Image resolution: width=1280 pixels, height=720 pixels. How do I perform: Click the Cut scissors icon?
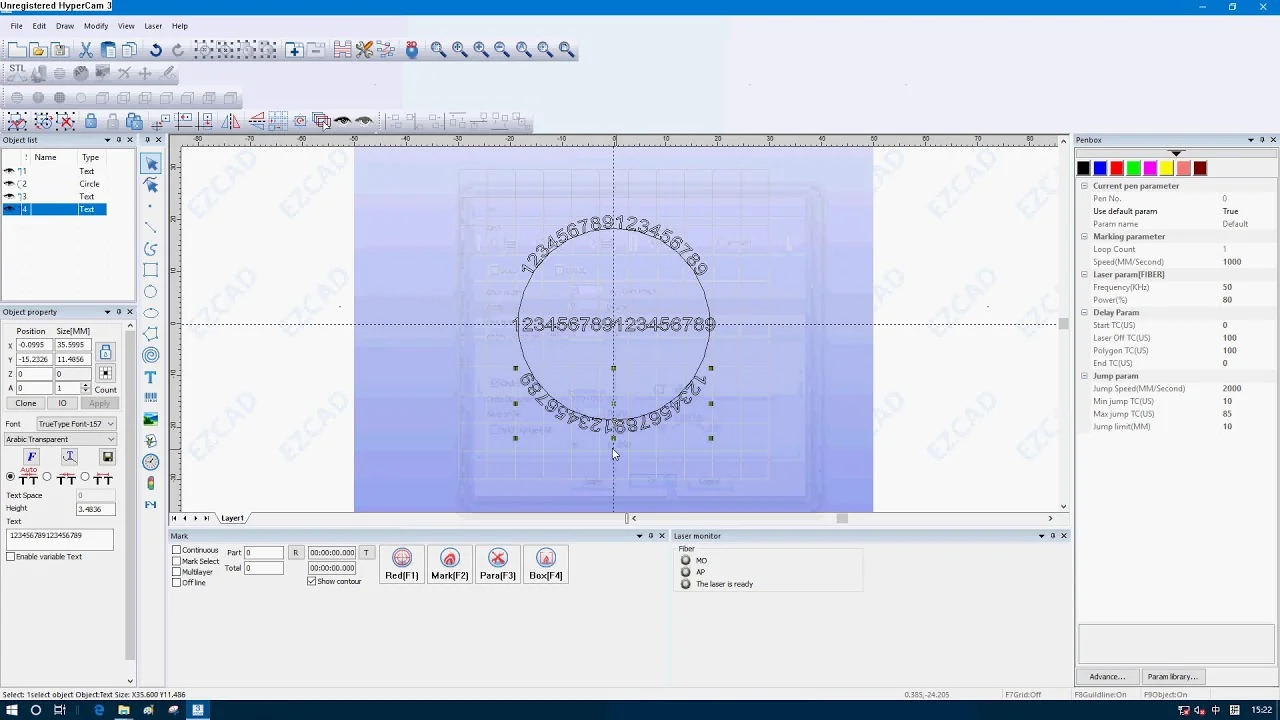(x=86, y=50)
